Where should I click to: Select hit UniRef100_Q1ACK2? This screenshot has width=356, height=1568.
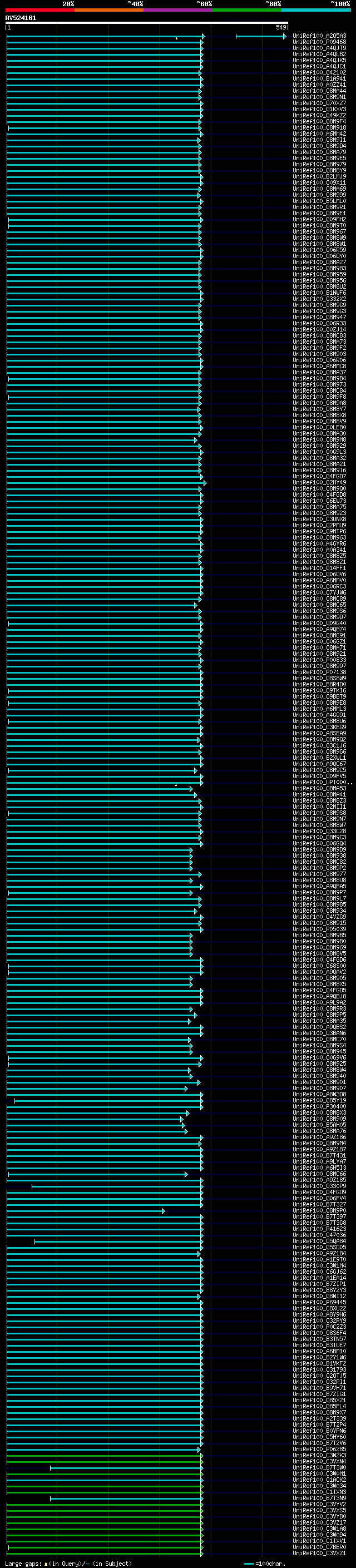(x=319, y=1480)
